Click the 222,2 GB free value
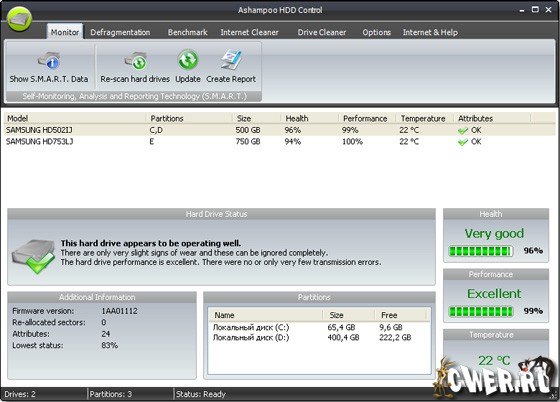Screen dimensions: 560x402 395,337
